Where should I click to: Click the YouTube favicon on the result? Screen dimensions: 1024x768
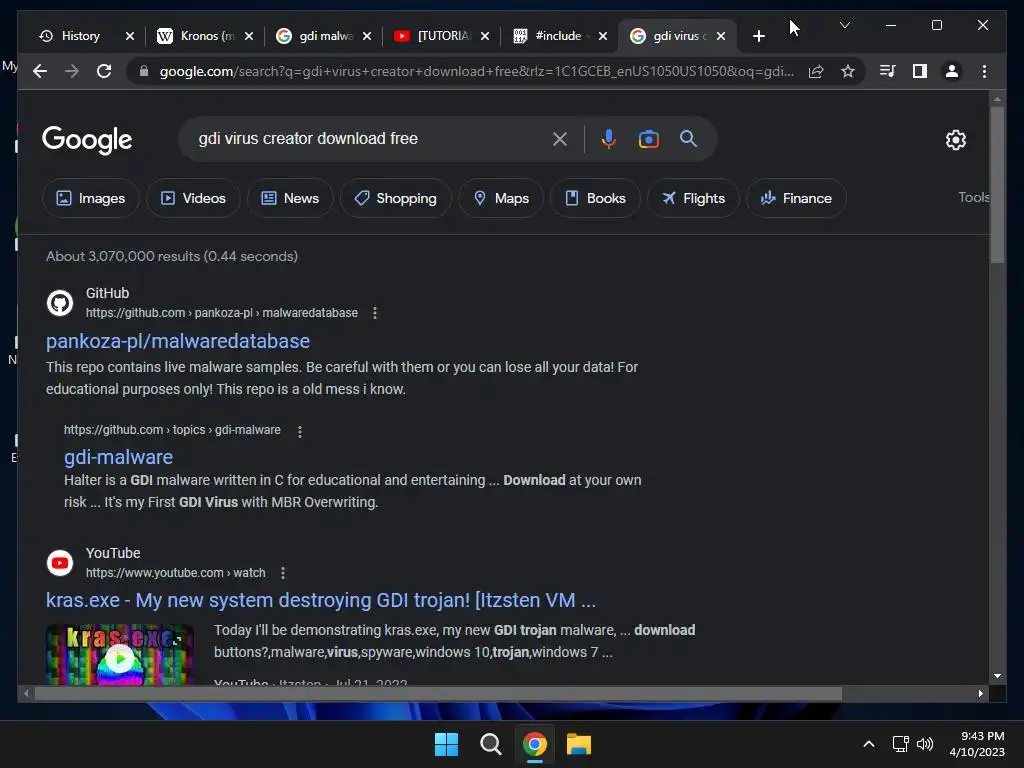(60, 563)
